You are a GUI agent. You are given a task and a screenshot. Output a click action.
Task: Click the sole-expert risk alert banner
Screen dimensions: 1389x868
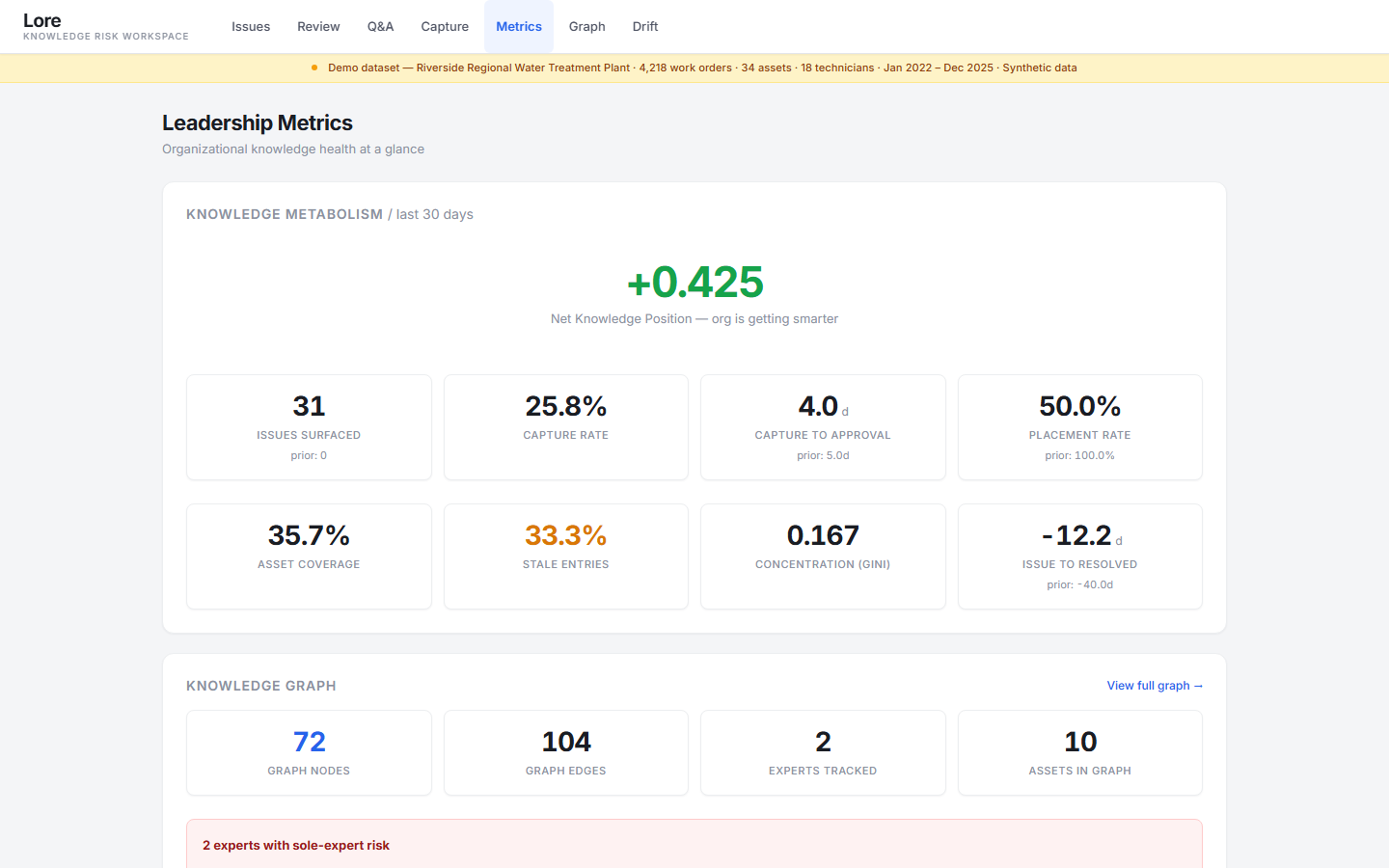tap(694, 845)
